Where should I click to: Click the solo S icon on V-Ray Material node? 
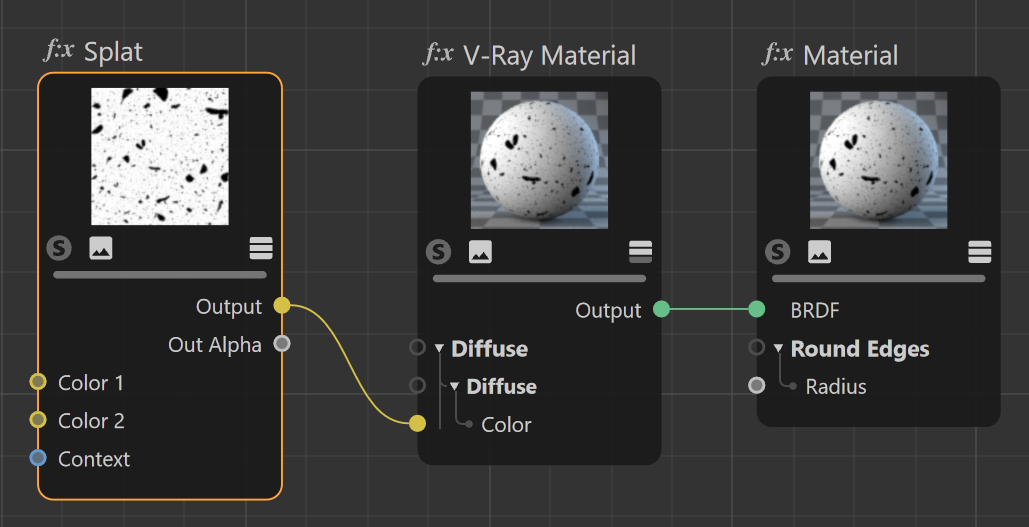tap(438, 252)
